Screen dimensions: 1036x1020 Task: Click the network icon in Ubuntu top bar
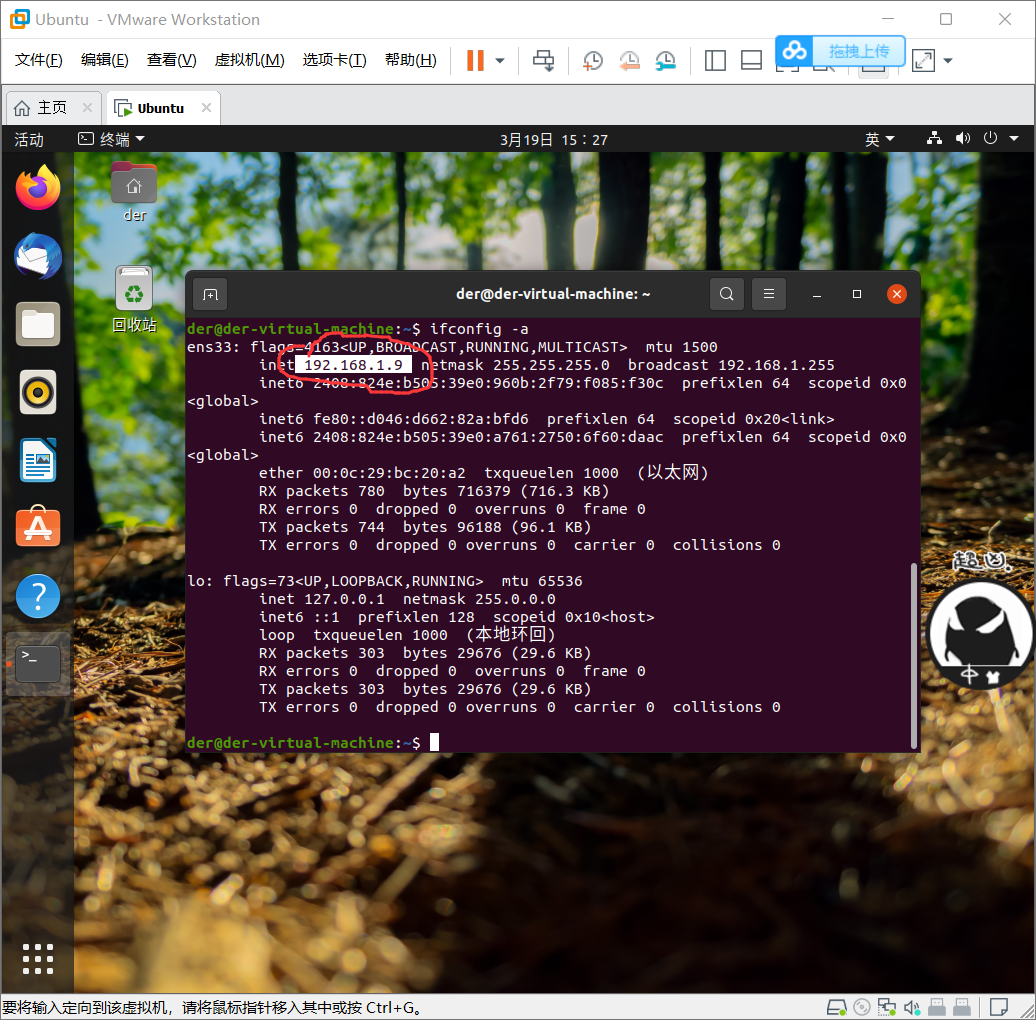pyautogui.click(x=934, y=139)
